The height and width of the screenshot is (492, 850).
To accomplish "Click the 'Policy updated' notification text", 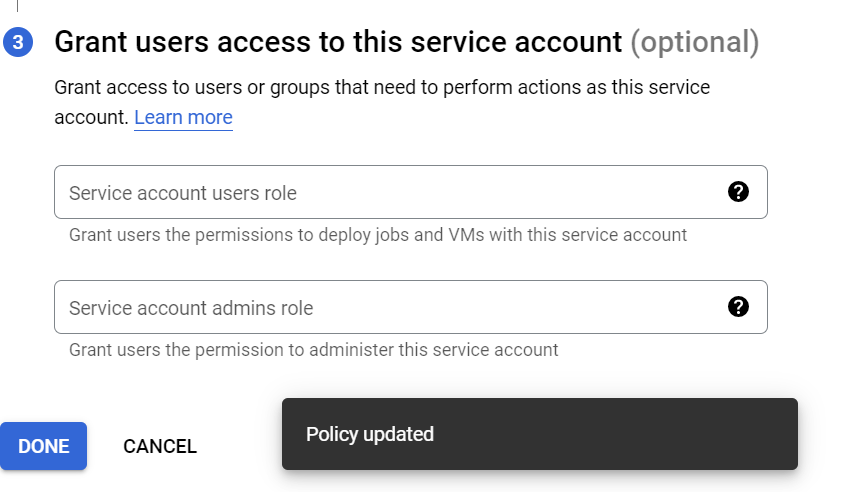I will click(370, 434).
